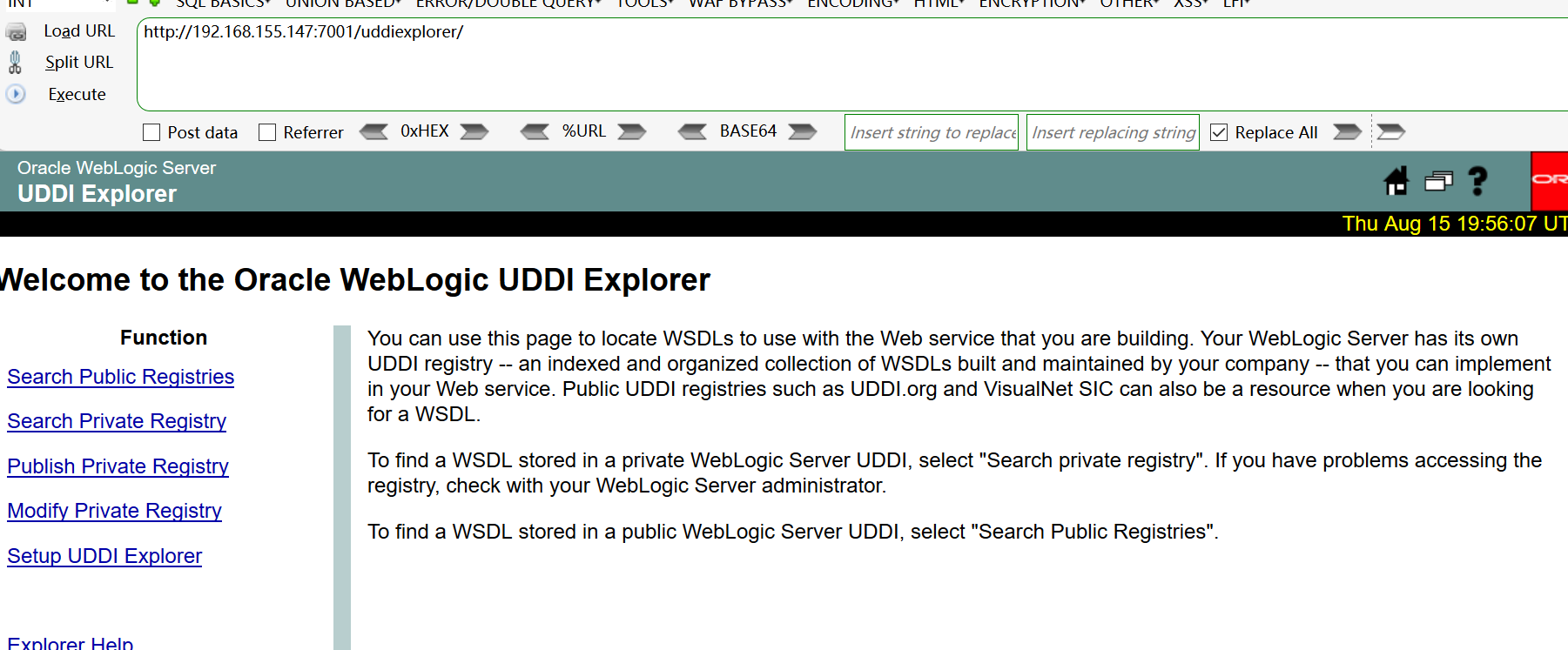Click the 0xHEX label
The width and height of the screenshot is (1568, 650).
coord(425,131)
